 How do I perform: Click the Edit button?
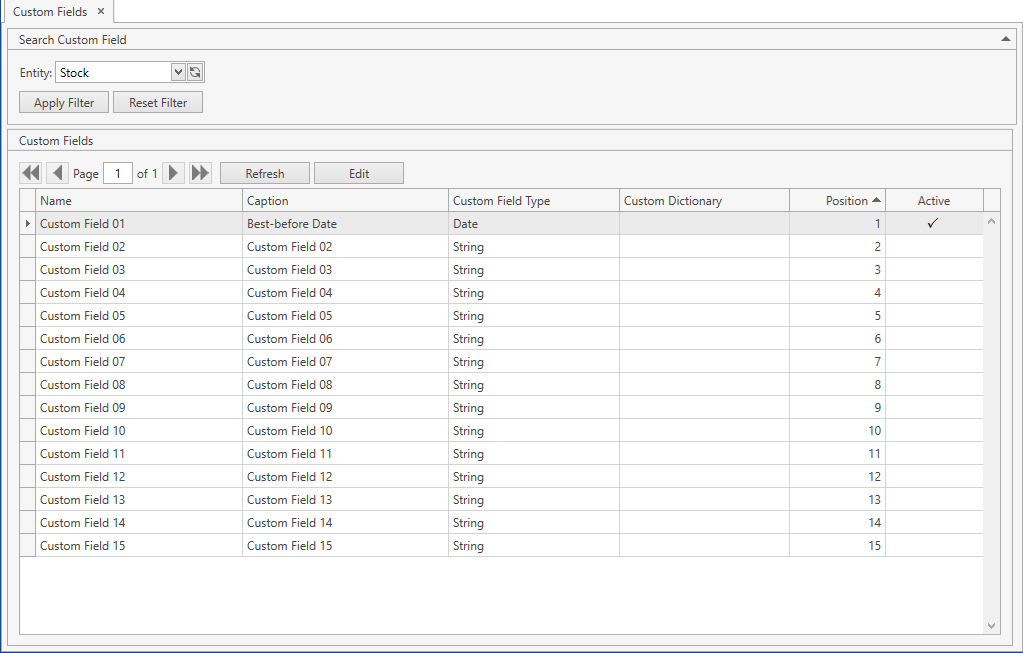tap(358, 172)
